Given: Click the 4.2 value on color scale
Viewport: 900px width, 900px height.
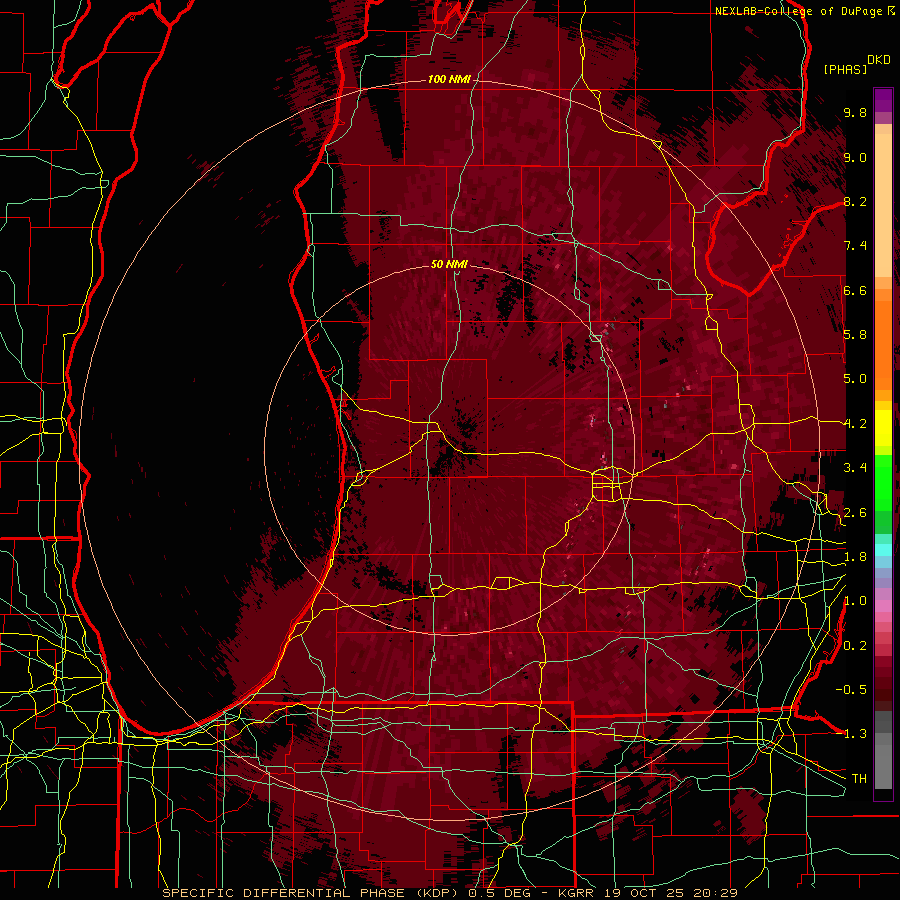Looking at the screenshot, I should pos(855,424).
